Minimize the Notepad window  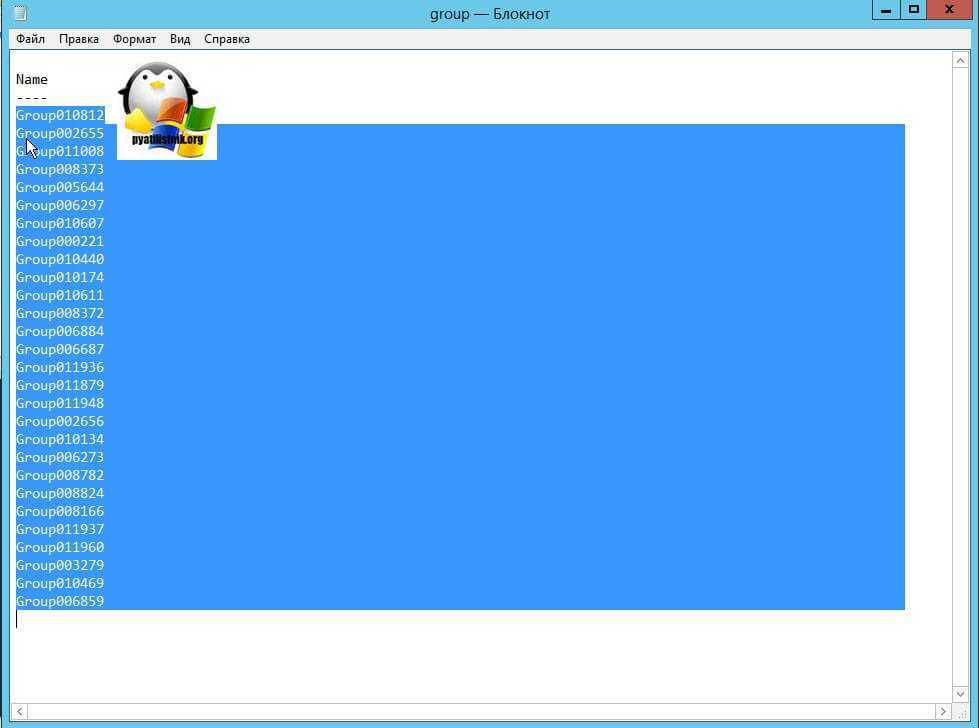[885, 9]
